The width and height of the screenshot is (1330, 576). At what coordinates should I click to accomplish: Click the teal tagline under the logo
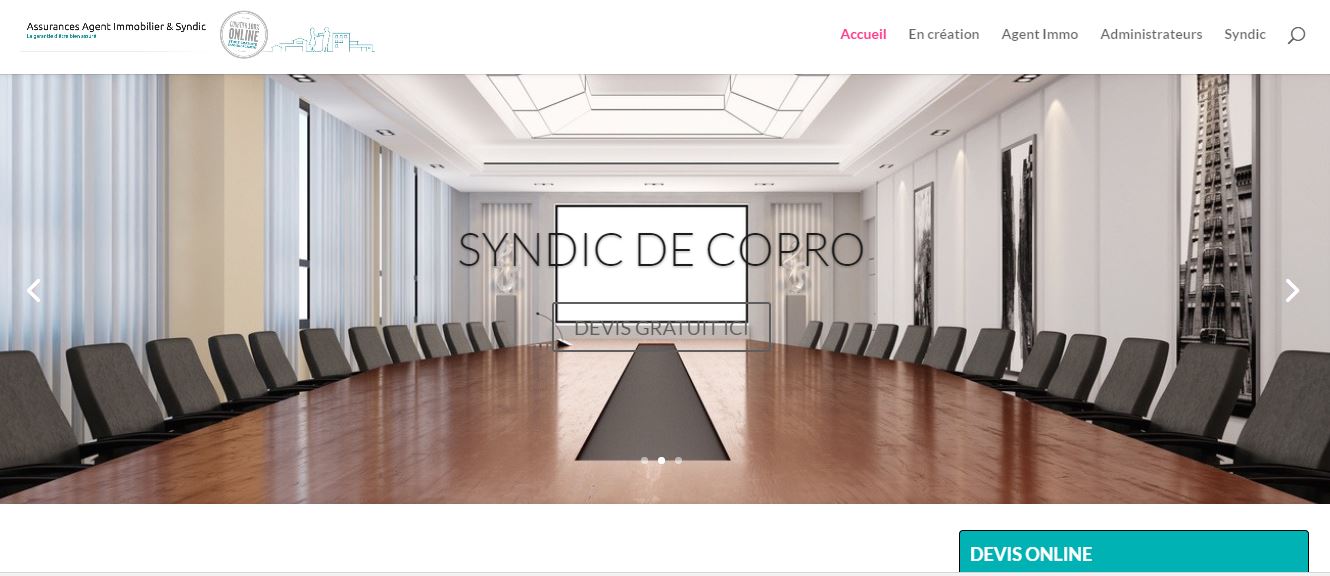(x=61, y=36)
